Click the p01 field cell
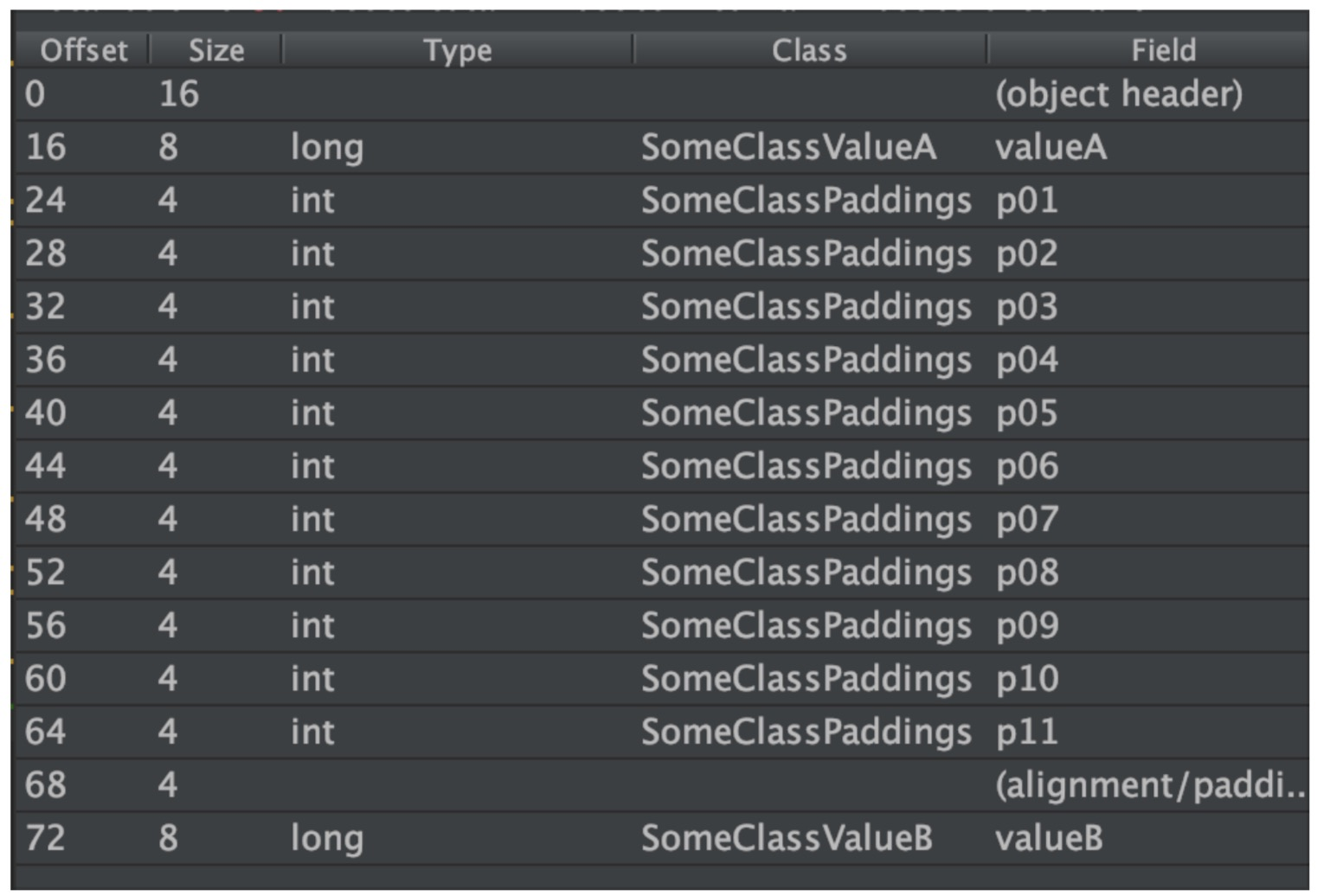The height and width of the screenshot is (896, 1317). pyautogui.click(x=1027, y=201)
